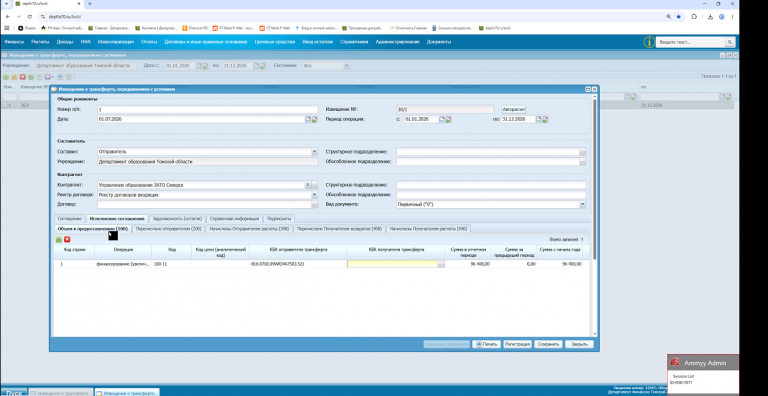Click the Дата input with 01.07.2026
Viewport: 768px width, 396px height.
[201, 119]
